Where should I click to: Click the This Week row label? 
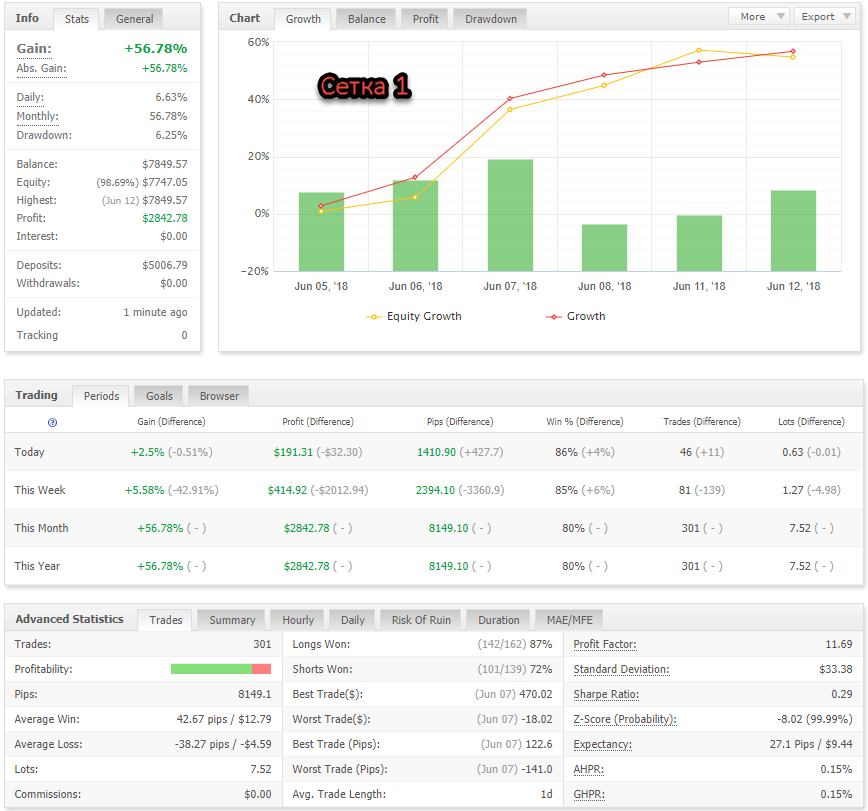40,490
